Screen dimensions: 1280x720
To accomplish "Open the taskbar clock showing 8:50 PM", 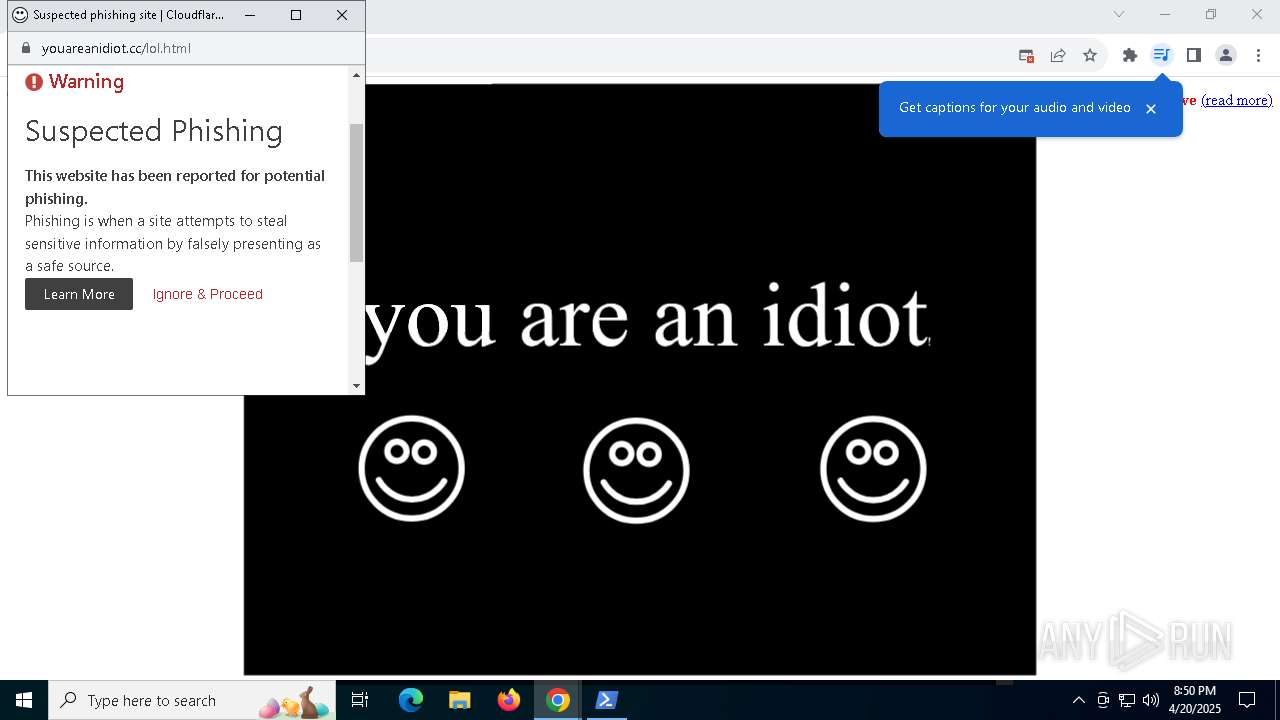I will (x=1195, y=700).
